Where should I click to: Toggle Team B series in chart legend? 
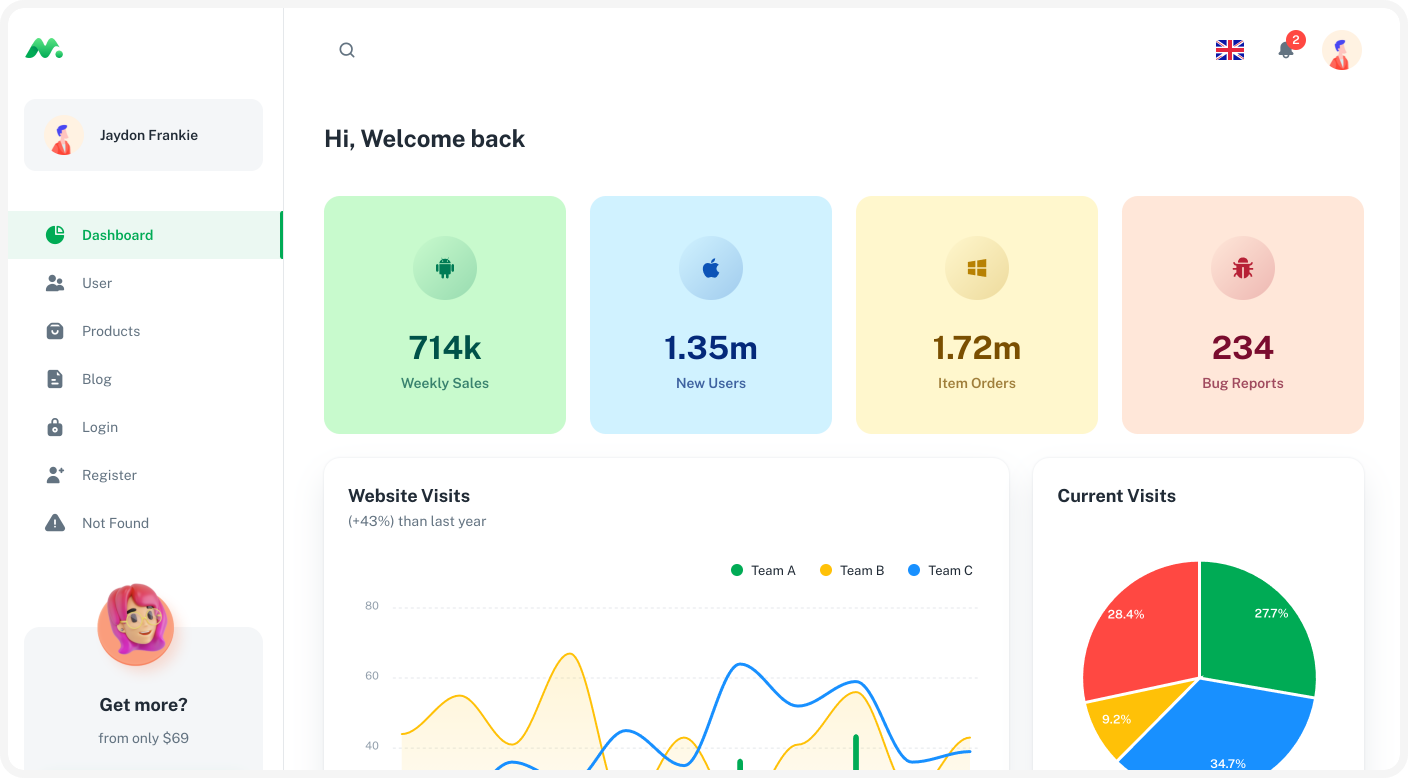click(852, 570)
